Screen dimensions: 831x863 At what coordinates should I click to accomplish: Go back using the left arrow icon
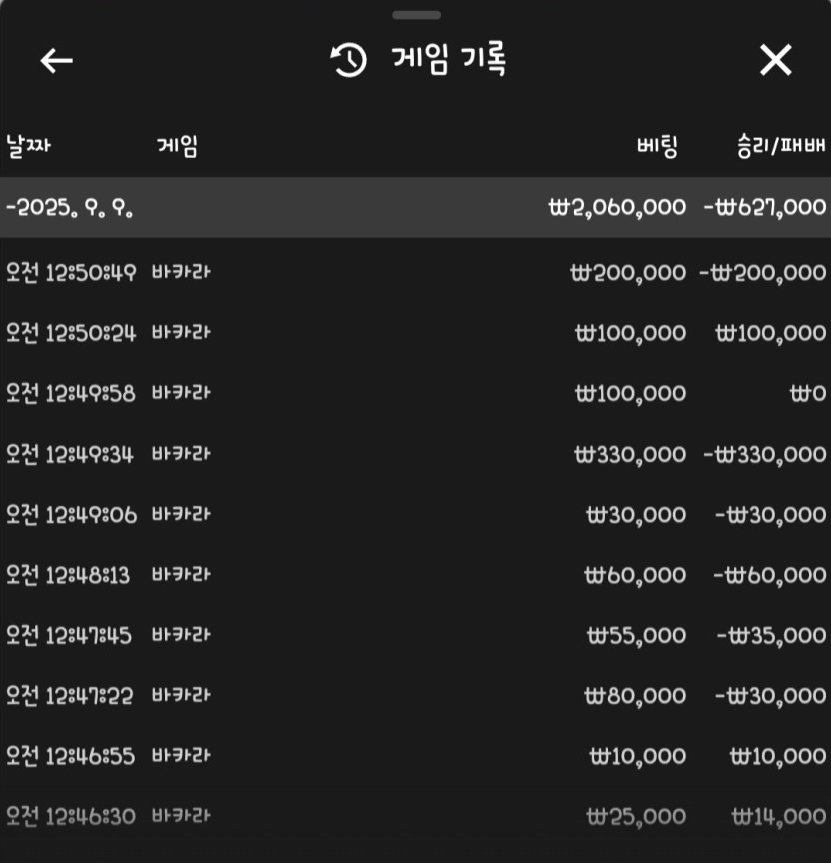[57, 61]
